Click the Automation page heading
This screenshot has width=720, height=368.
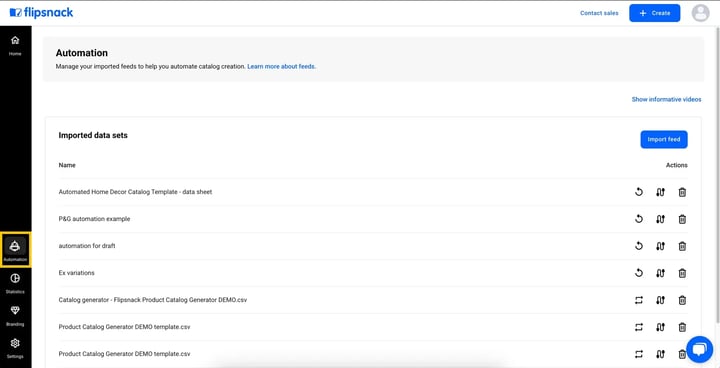coord(82,53)
